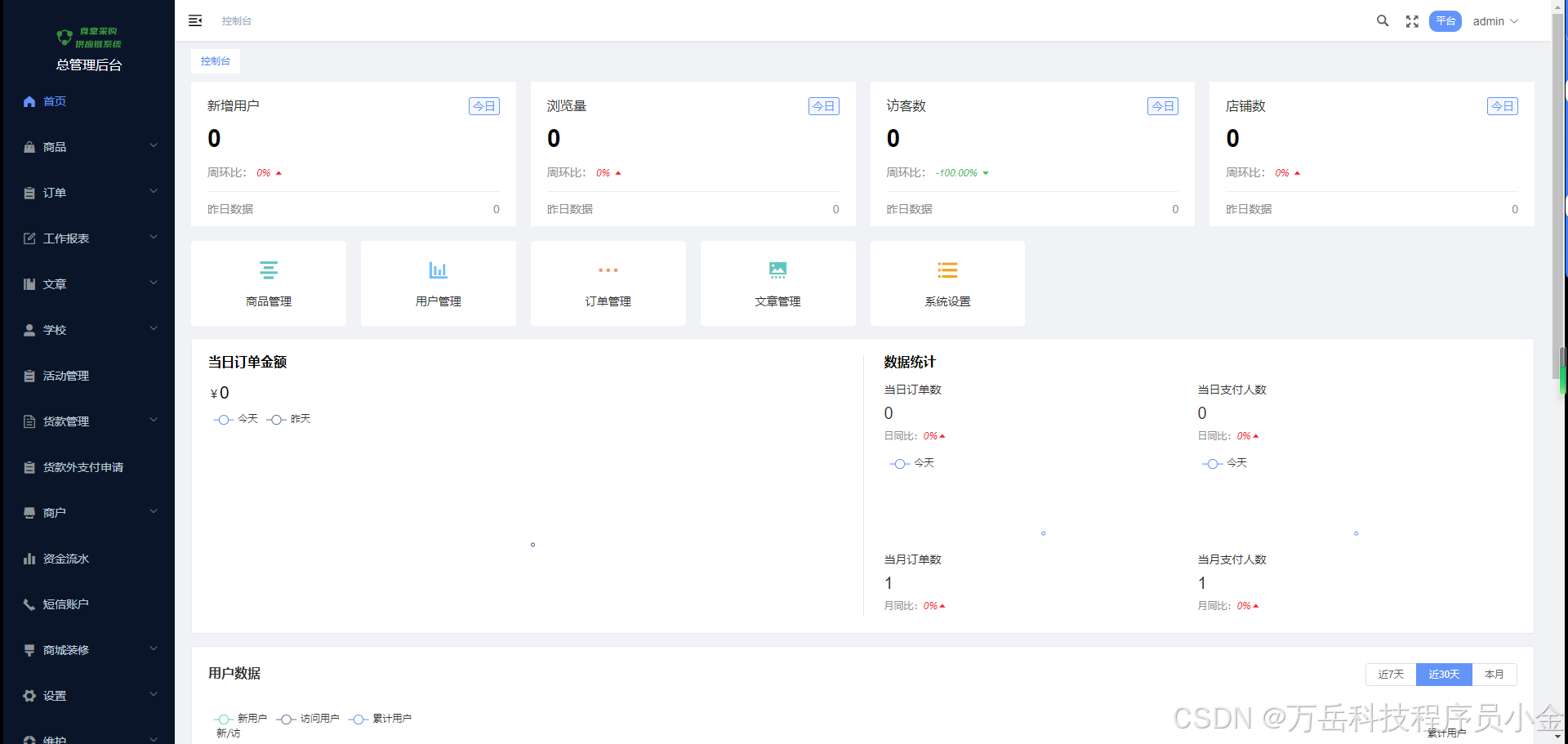Viewport: 1568px width, 744px height.
Task: Expand the 商户 menu chevron
Action: click(154, 512)
